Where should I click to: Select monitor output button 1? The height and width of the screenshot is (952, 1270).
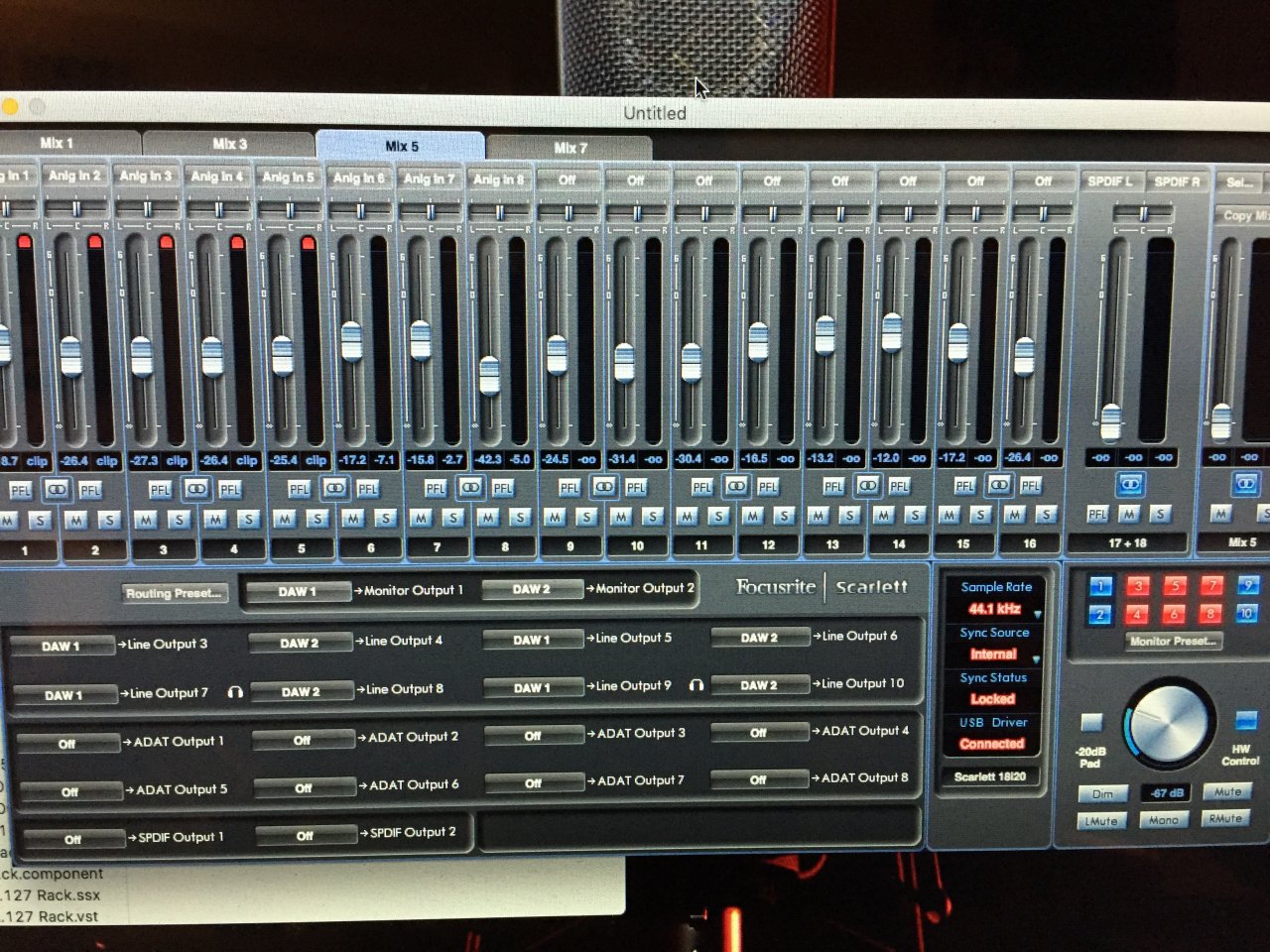(x=1100, y=586)
